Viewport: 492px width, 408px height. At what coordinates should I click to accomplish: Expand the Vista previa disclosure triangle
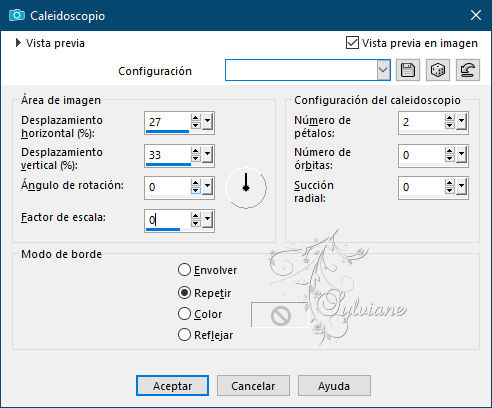coord(18,43)
